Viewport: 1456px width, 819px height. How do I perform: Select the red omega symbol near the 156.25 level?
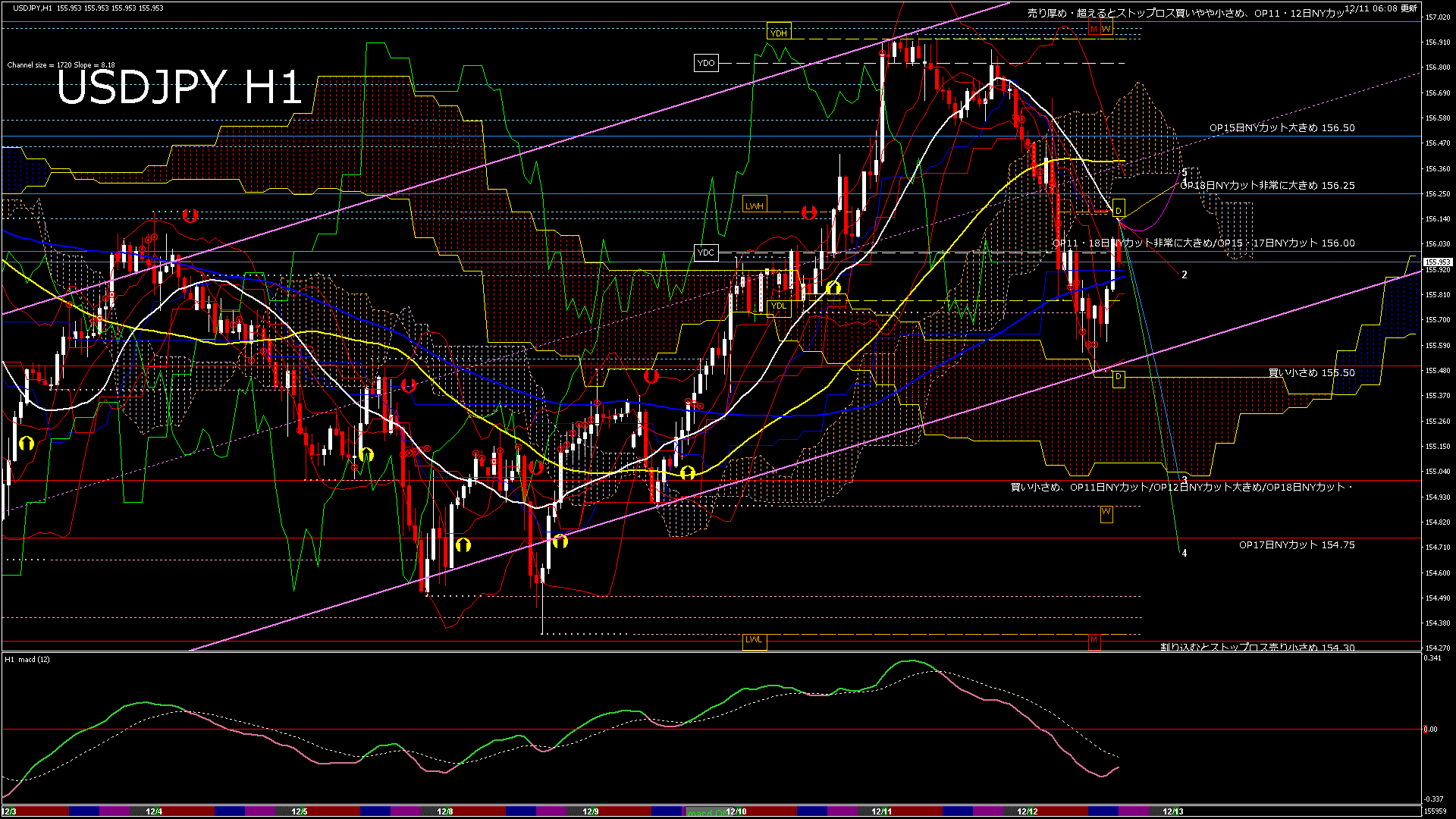pyautogui.click(x=190, y=215)
